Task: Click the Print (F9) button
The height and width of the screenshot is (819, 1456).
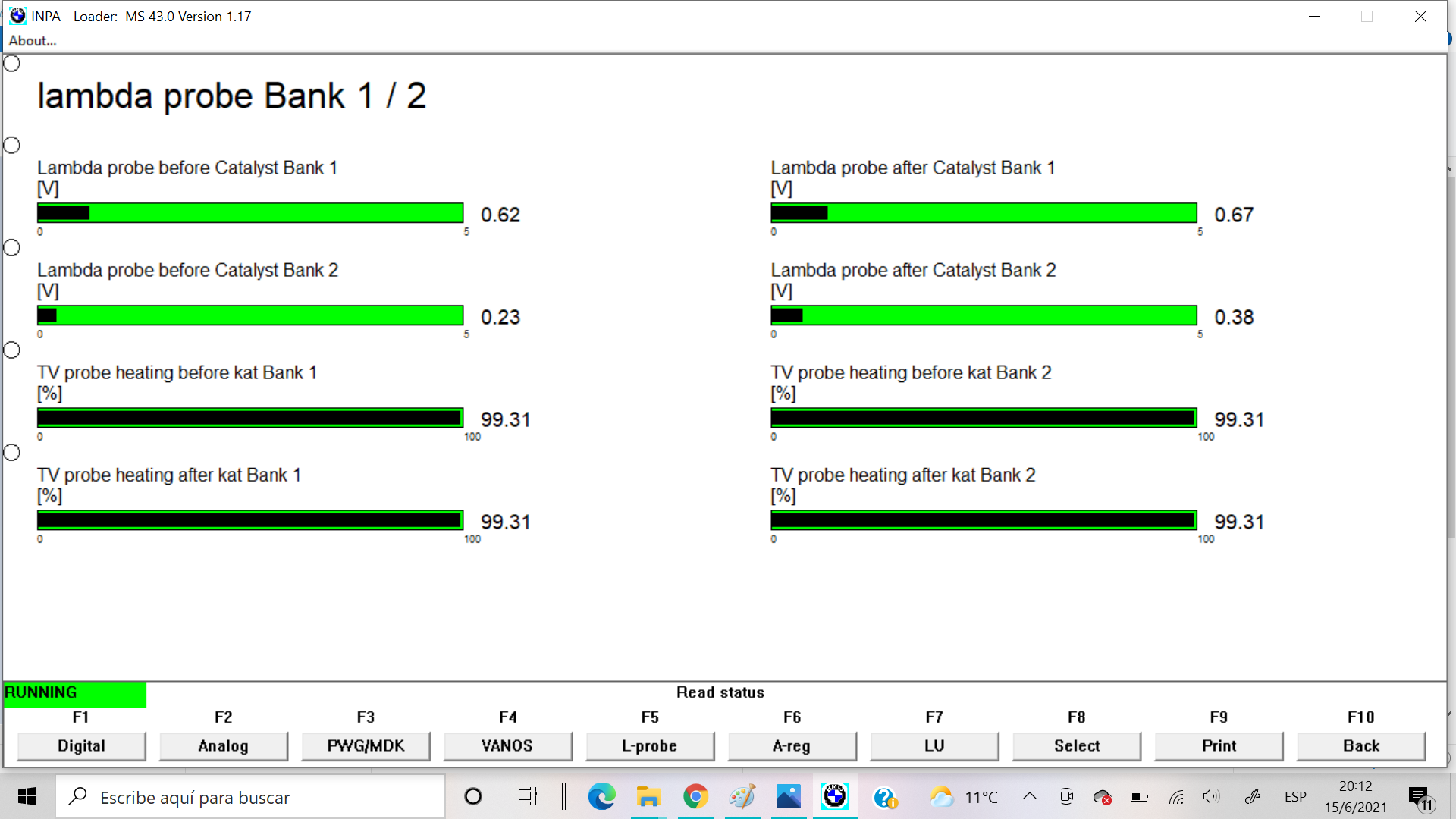Action: pos(1219,745)
